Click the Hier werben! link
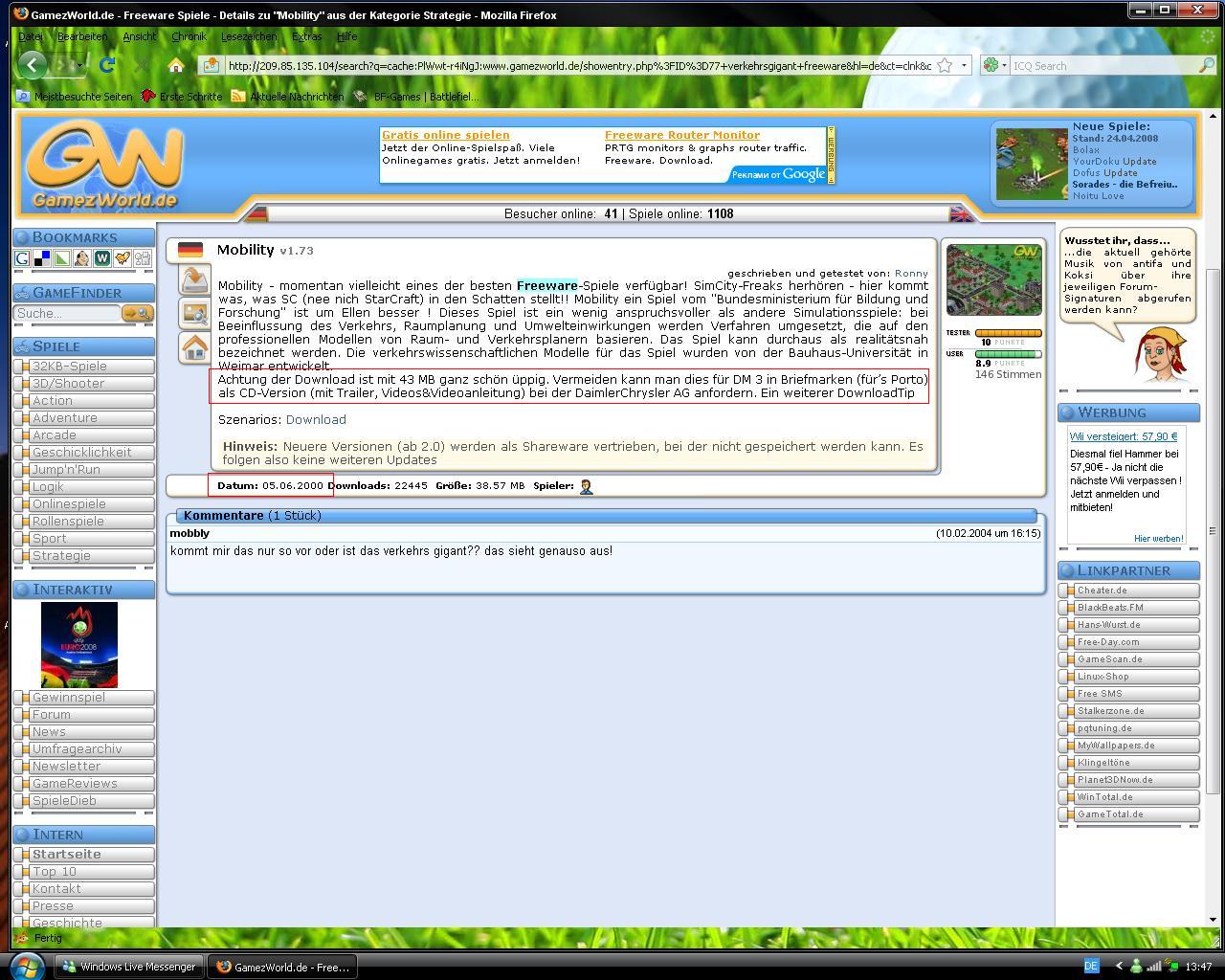The height and width of the screenshot is (980, 1225). coord(1159,539)
